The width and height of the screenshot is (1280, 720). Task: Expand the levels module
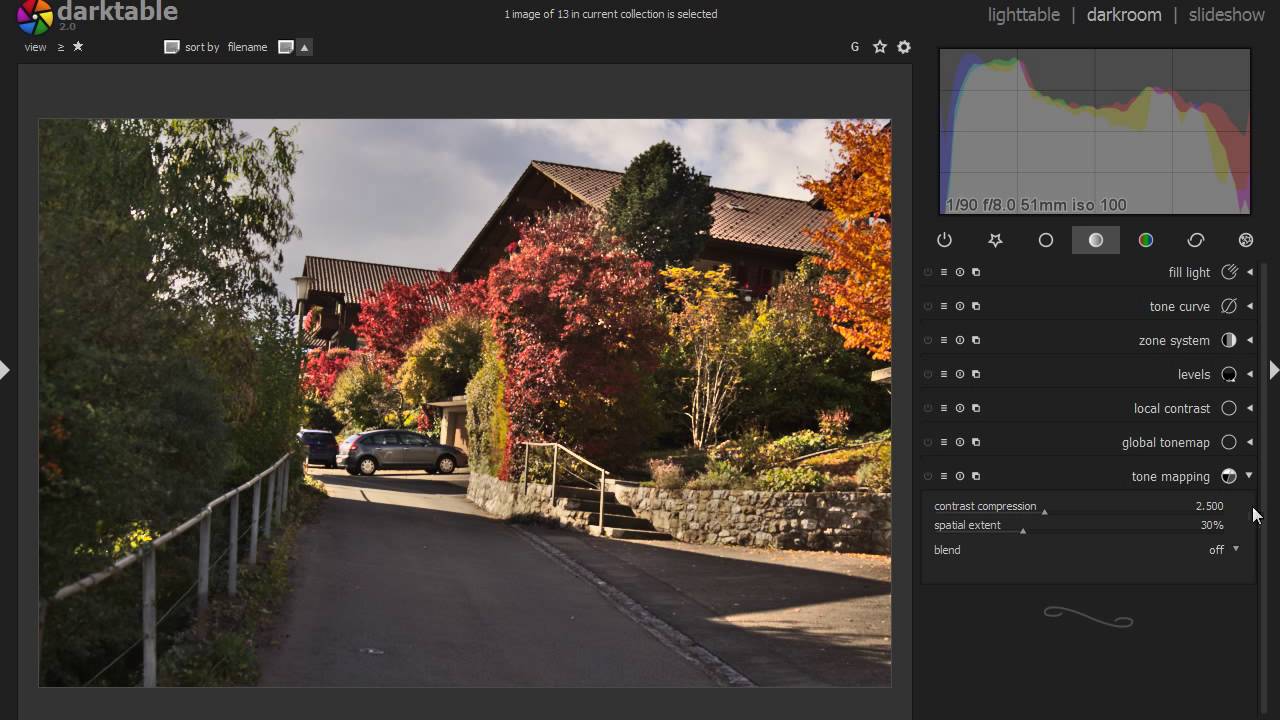point(1249,374)
